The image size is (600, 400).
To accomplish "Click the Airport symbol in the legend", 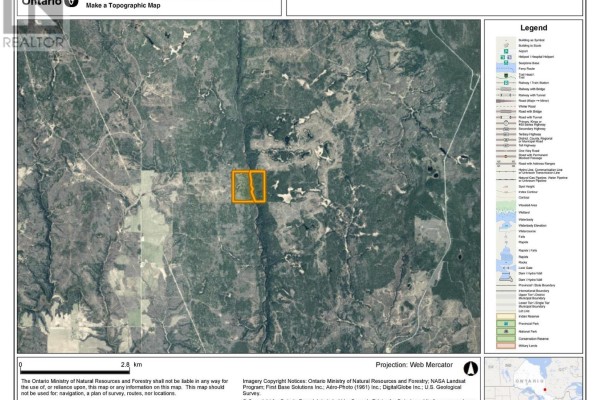I will pos(506,51).
